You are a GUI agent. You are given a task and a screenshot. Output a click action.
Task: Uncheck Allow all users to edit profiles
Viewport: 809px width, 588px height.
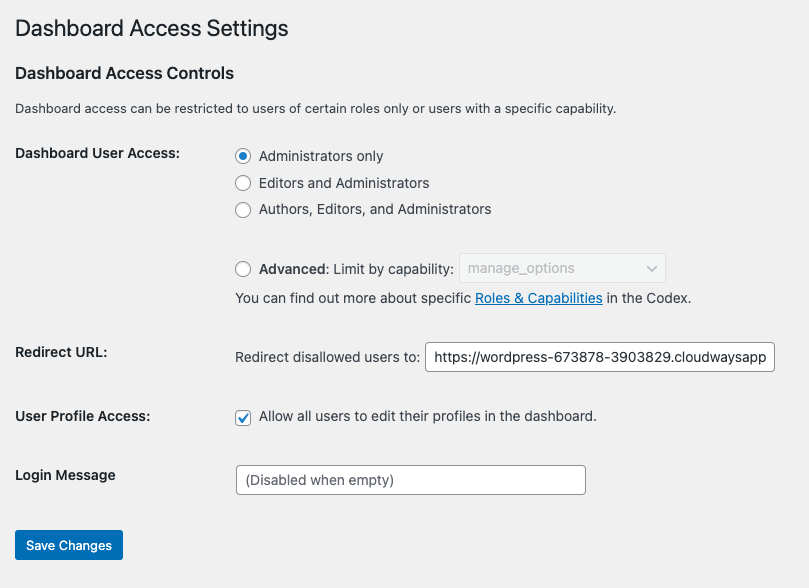point(243,417)
